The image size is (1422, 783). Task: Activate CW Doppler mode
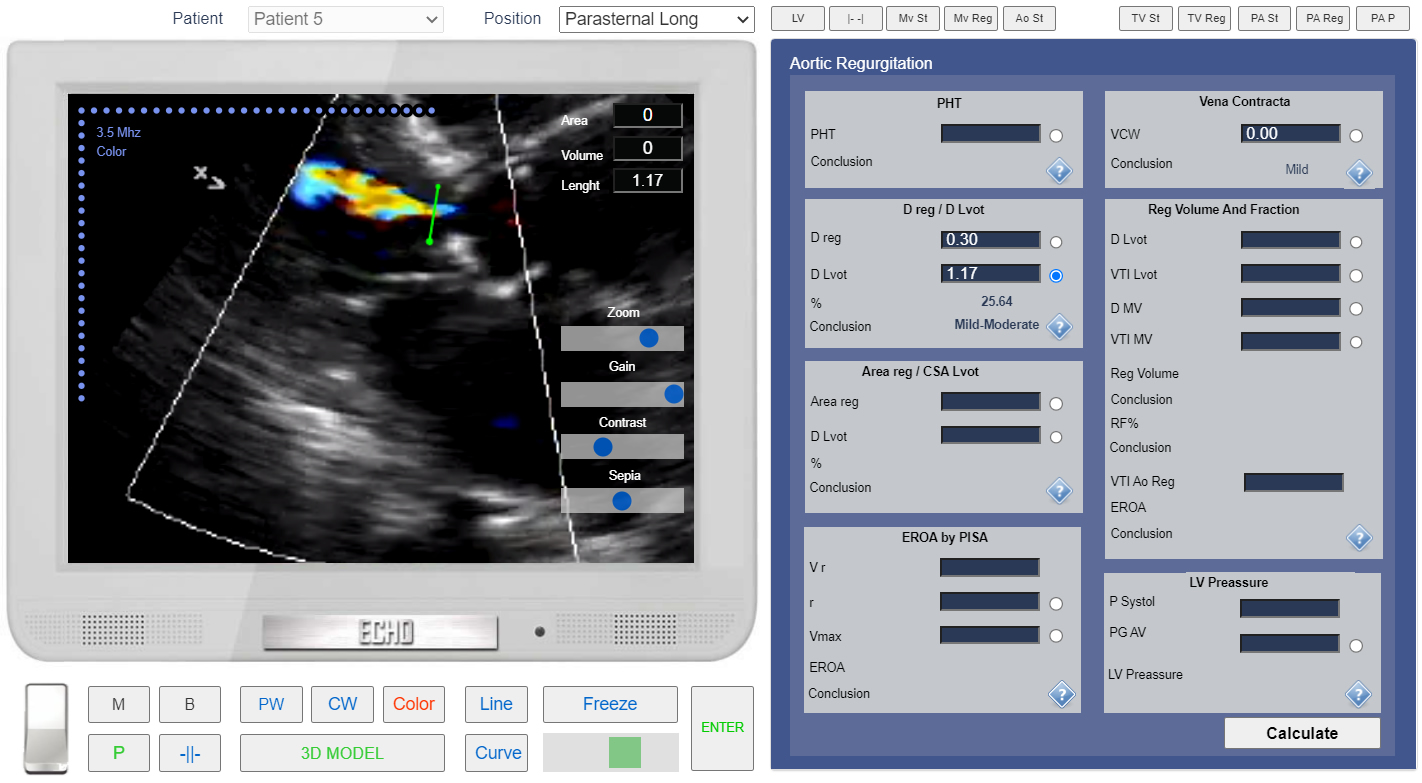tap(342, 704)
